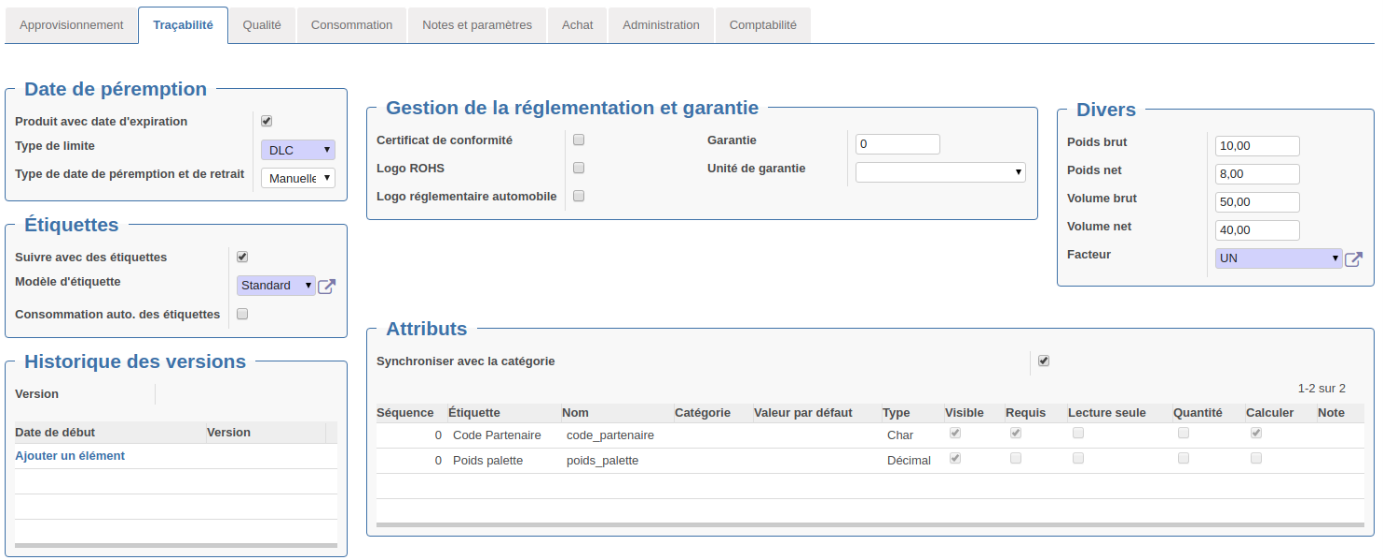Image resolution: width=1383 pixels, height=560 pixels.
Task: Toggle Quantité checkbox for Poids palette
Action: [x=1183, y=458]
